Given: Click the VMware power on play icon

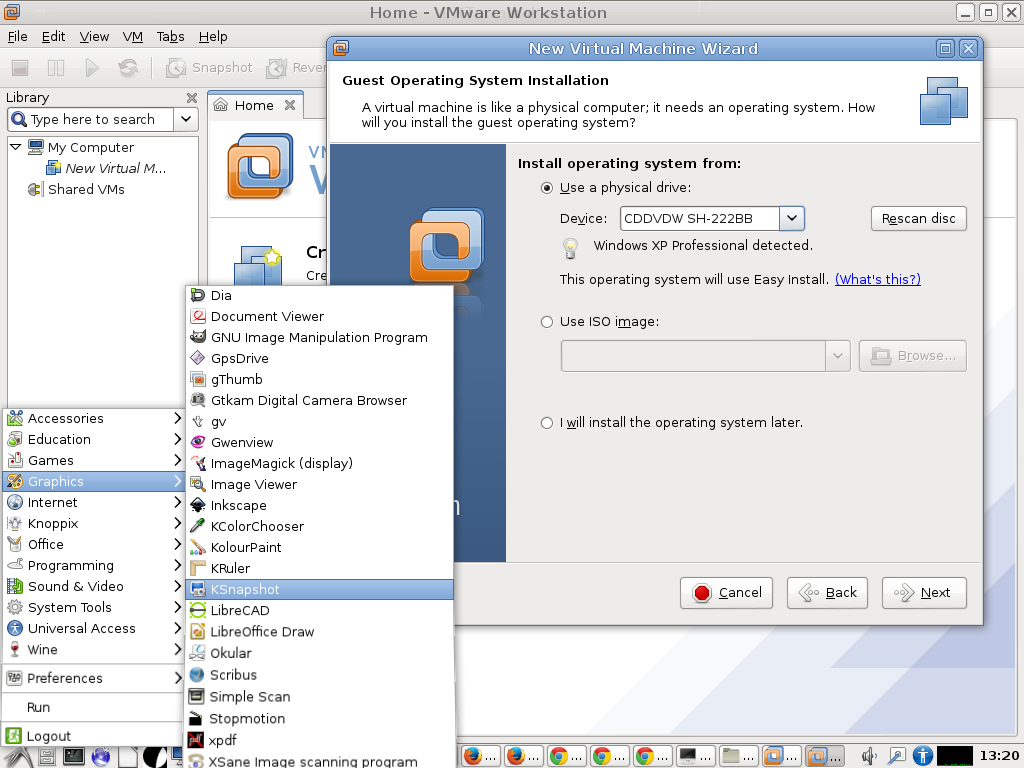Looking at the screenshot, I should (x=92, y=67).
